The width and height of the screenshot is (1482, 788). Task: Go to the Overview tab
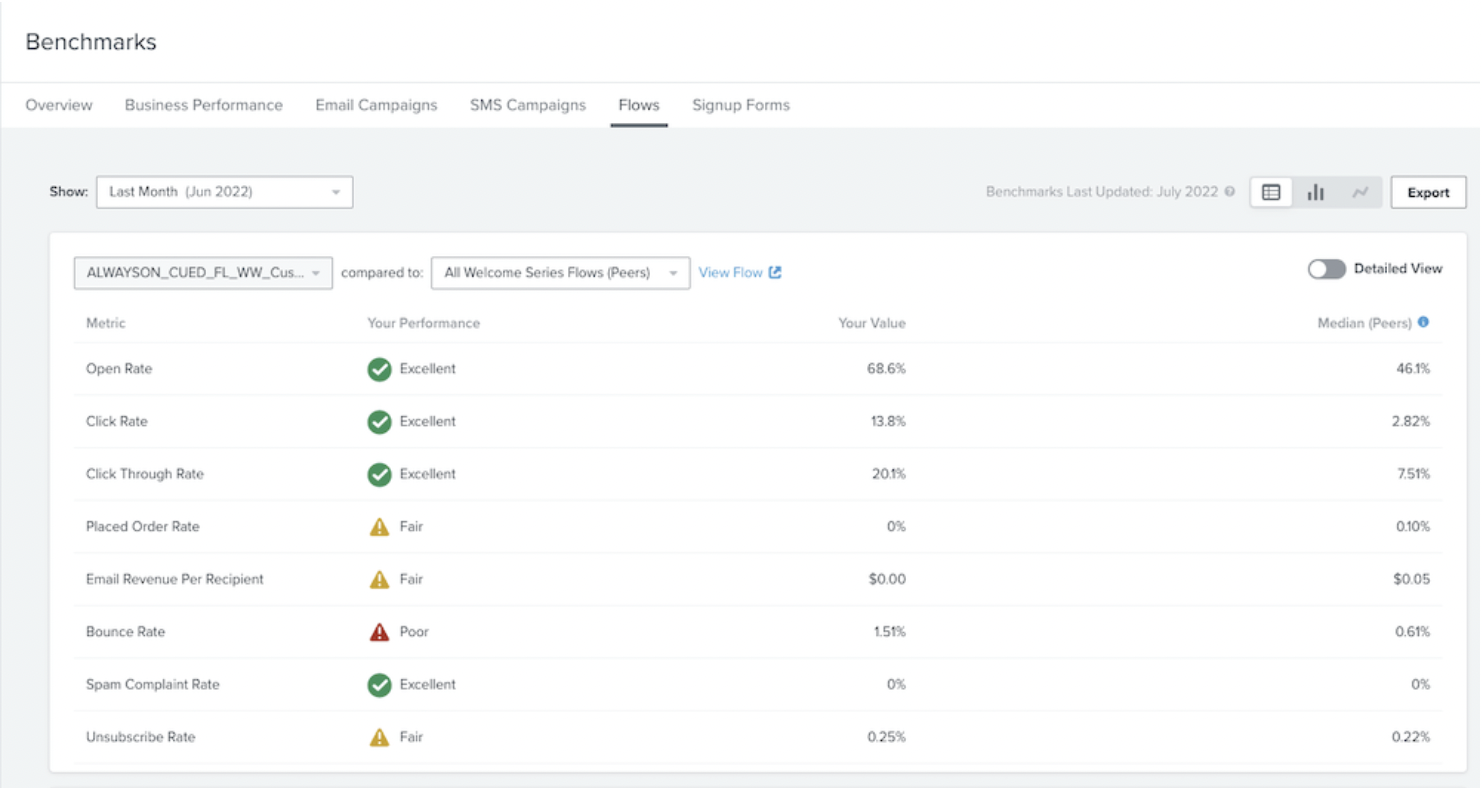tap(59, 105)
